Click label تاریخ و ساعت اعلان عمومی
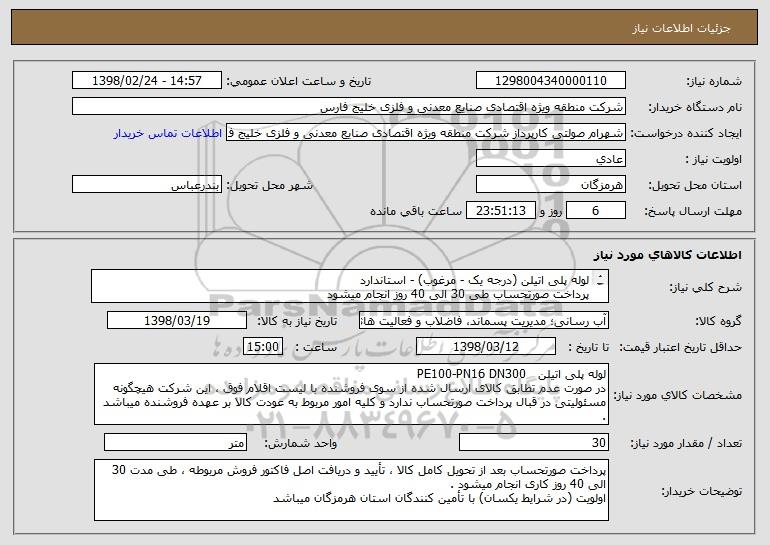770x545 pixels. tap(299, 82)
